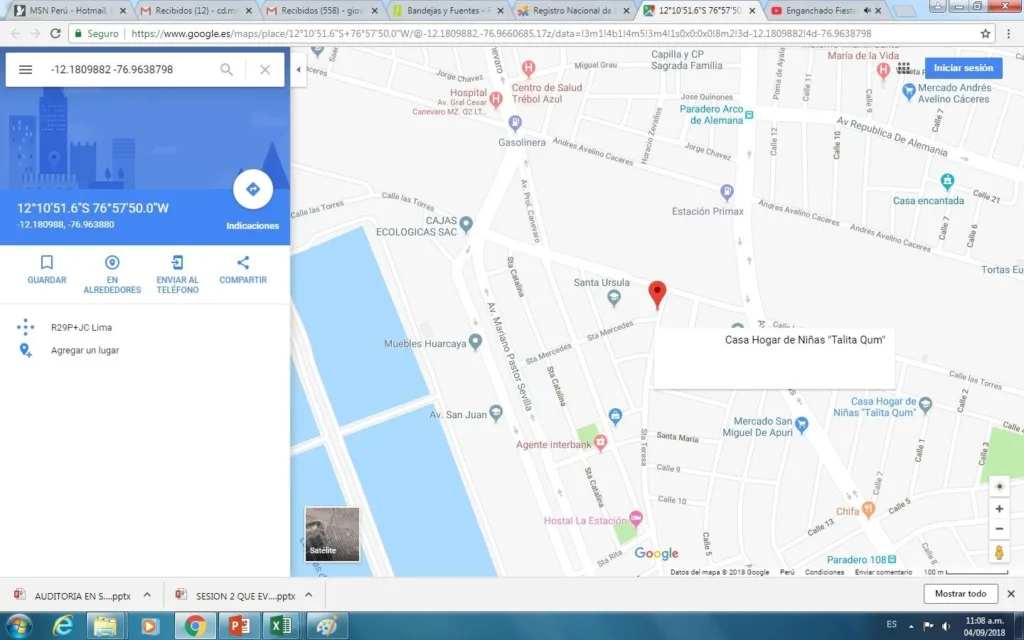This screenshot has width=1024, height=640.
Task: Click the browser reload button
Action: click(56, 33)
